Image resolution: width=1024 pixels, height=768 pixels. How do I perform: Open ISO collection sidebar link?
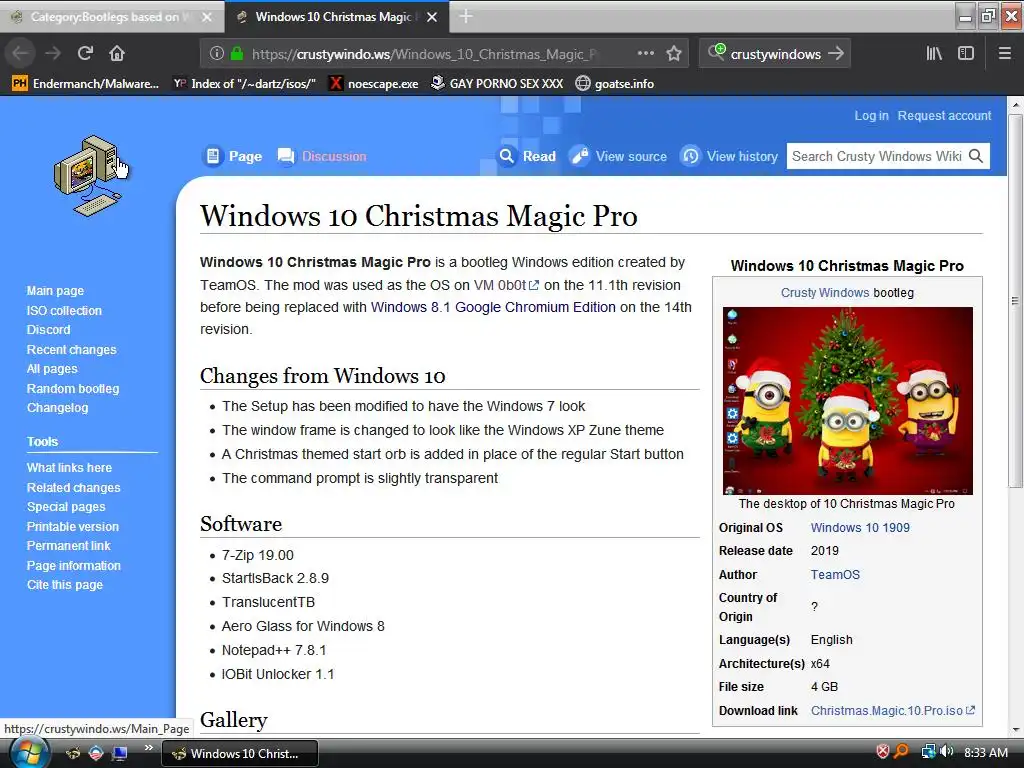[64, 310]
